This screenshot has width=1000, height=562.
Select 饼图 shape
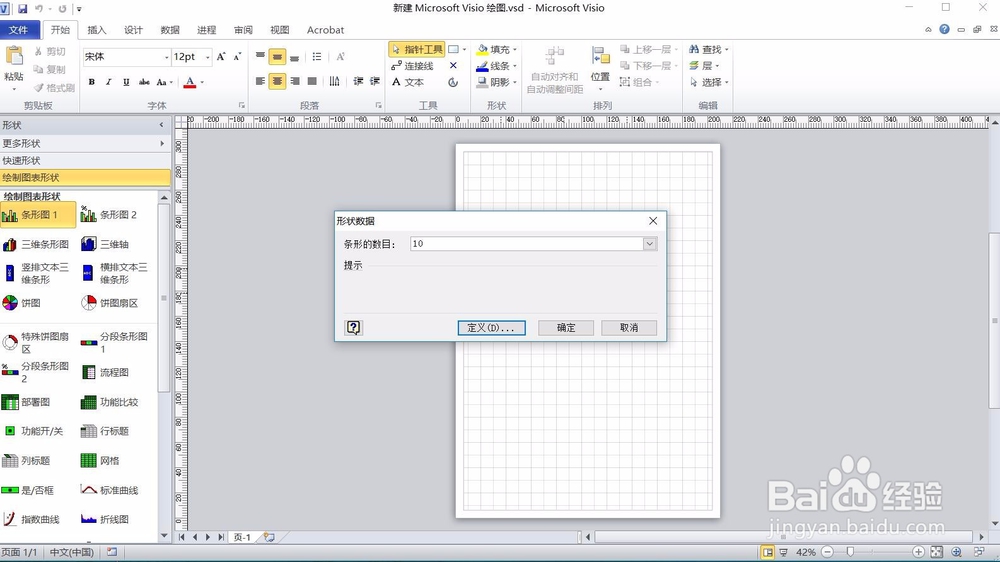pyautogui.click(x=22, y=303)
